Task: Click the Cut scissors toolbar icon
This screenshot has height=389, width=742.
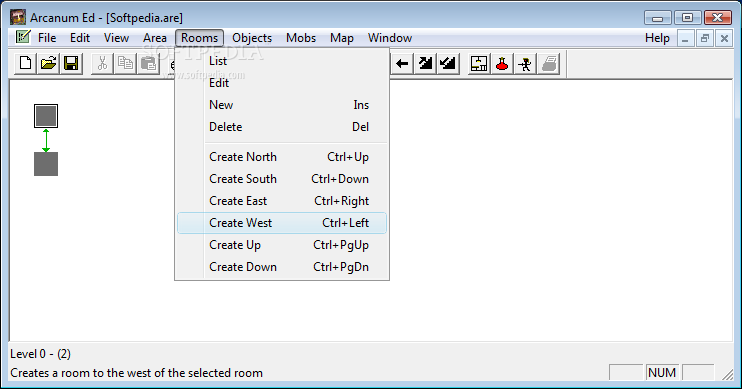Action: 102,63
